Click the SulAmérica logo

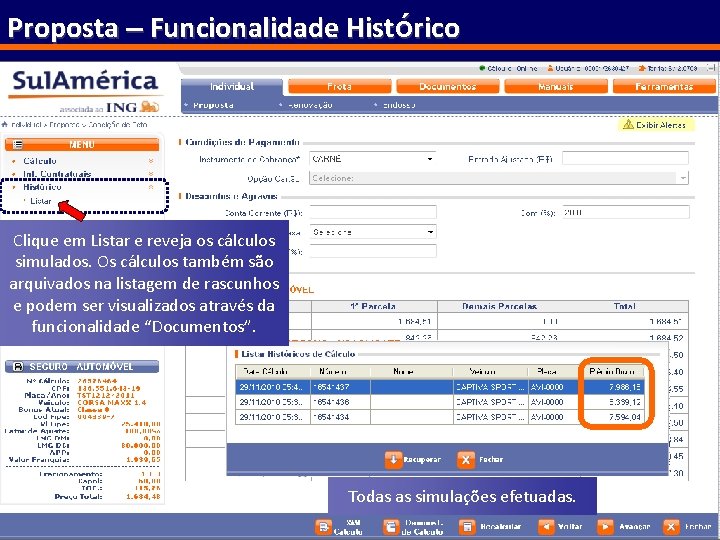click(x=85, y=81)
